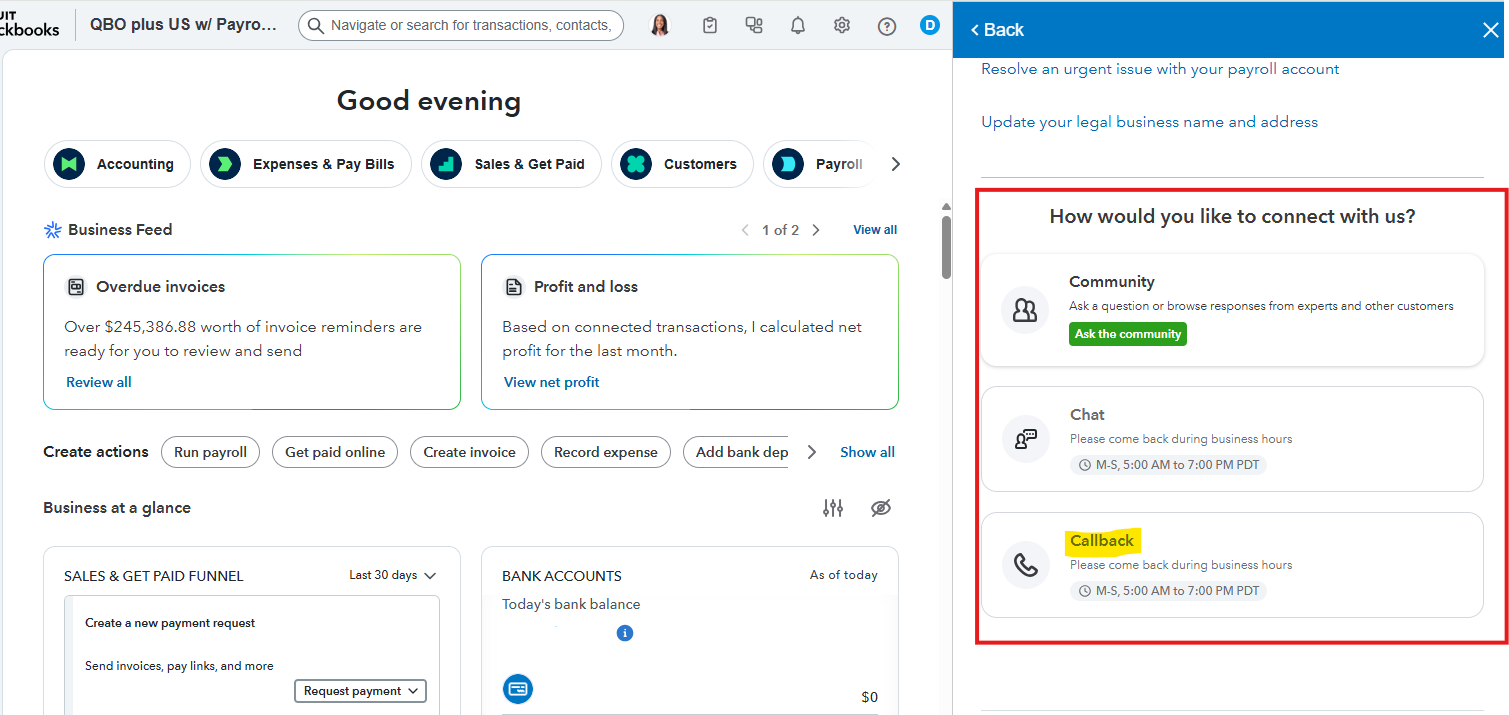Open the Request payment dropdown
Viewport: 1509px width, 715px height.
click(x=360, y=691)
